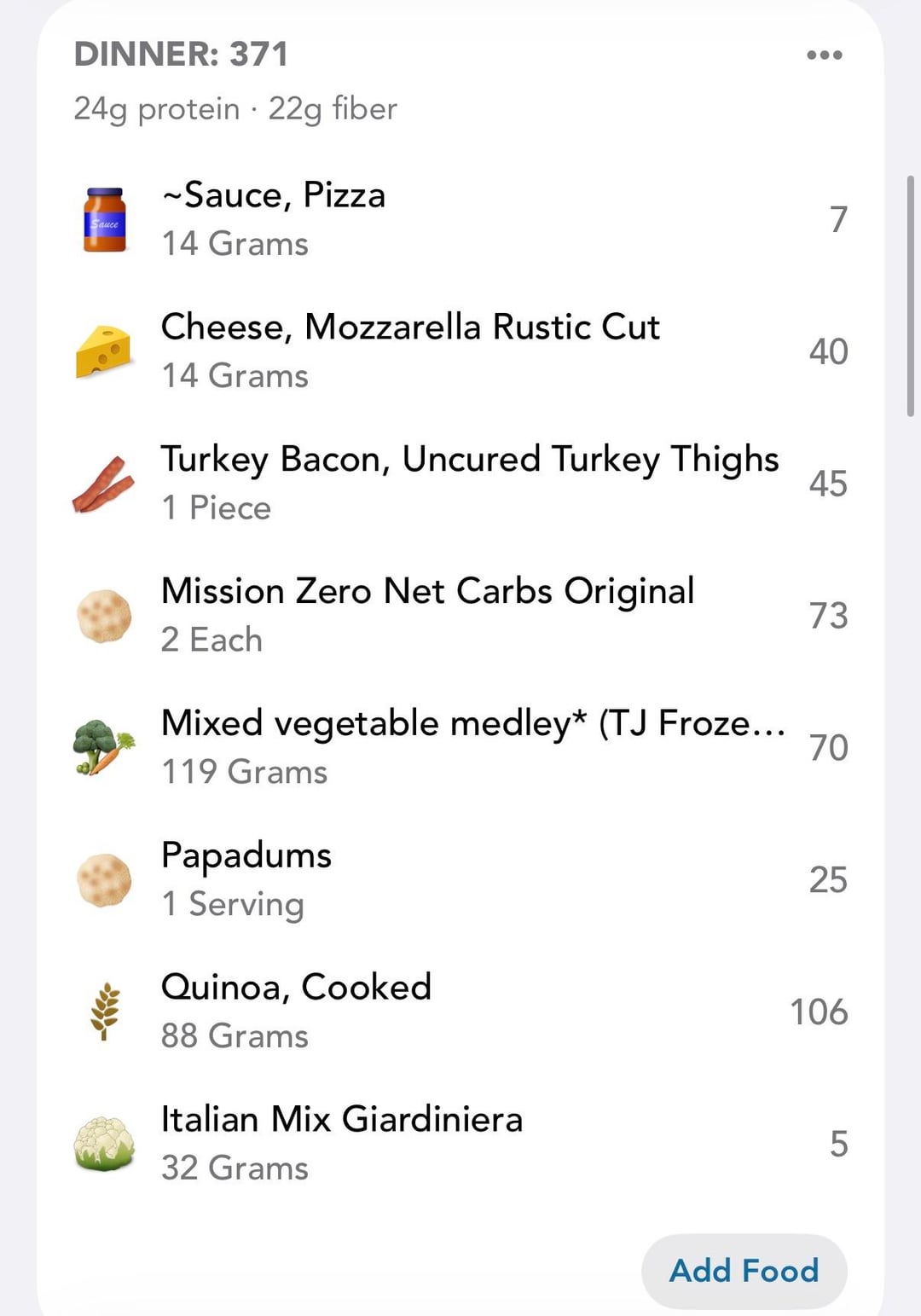Open Turkey Bacon, Uncured Turkey Thighs item

coord(469,460)
